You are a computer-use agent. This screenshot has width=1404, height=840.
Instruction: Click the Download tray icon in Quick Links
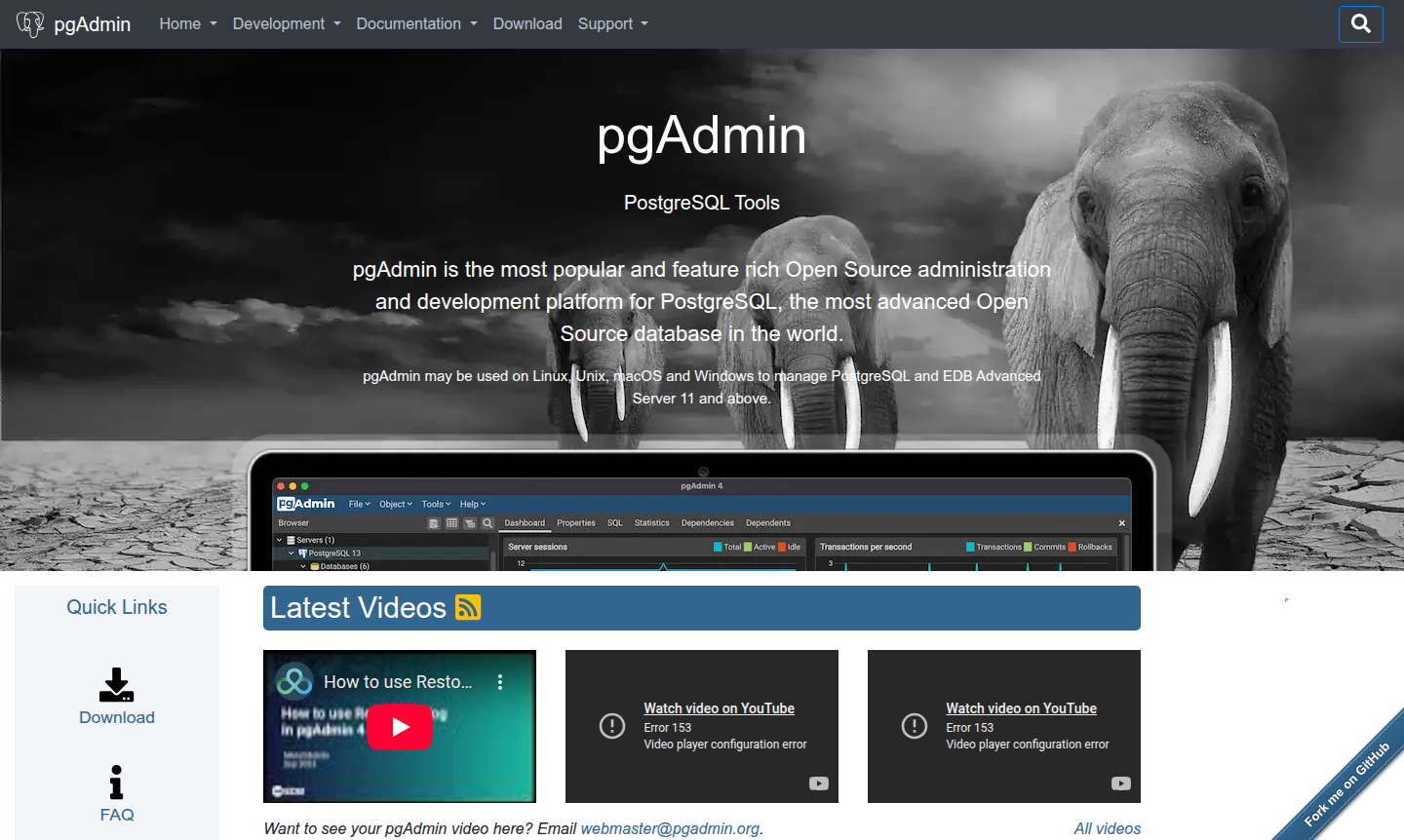[116, 684]
